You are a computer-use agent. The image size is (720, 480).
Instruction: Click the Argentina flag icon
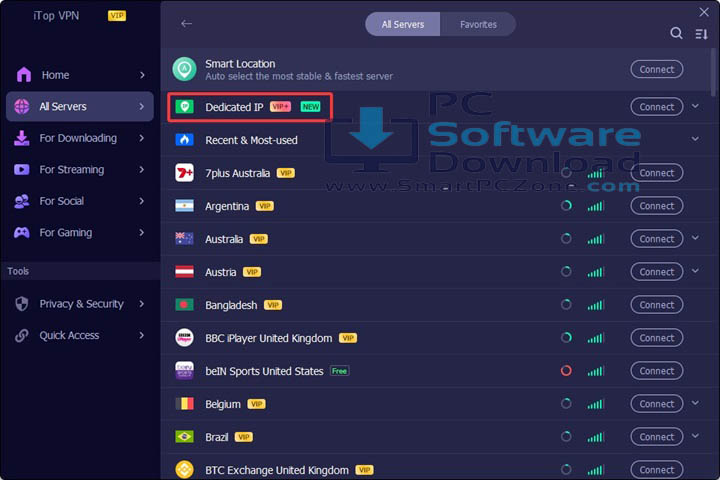[185, 206]
